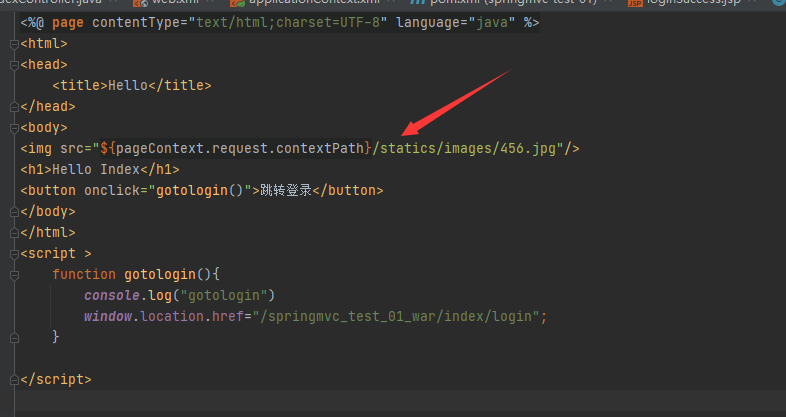The height and width of the screenshot is (417, 786).
Task: Click the </html> closing tag text
Action: tap(48, 233)
